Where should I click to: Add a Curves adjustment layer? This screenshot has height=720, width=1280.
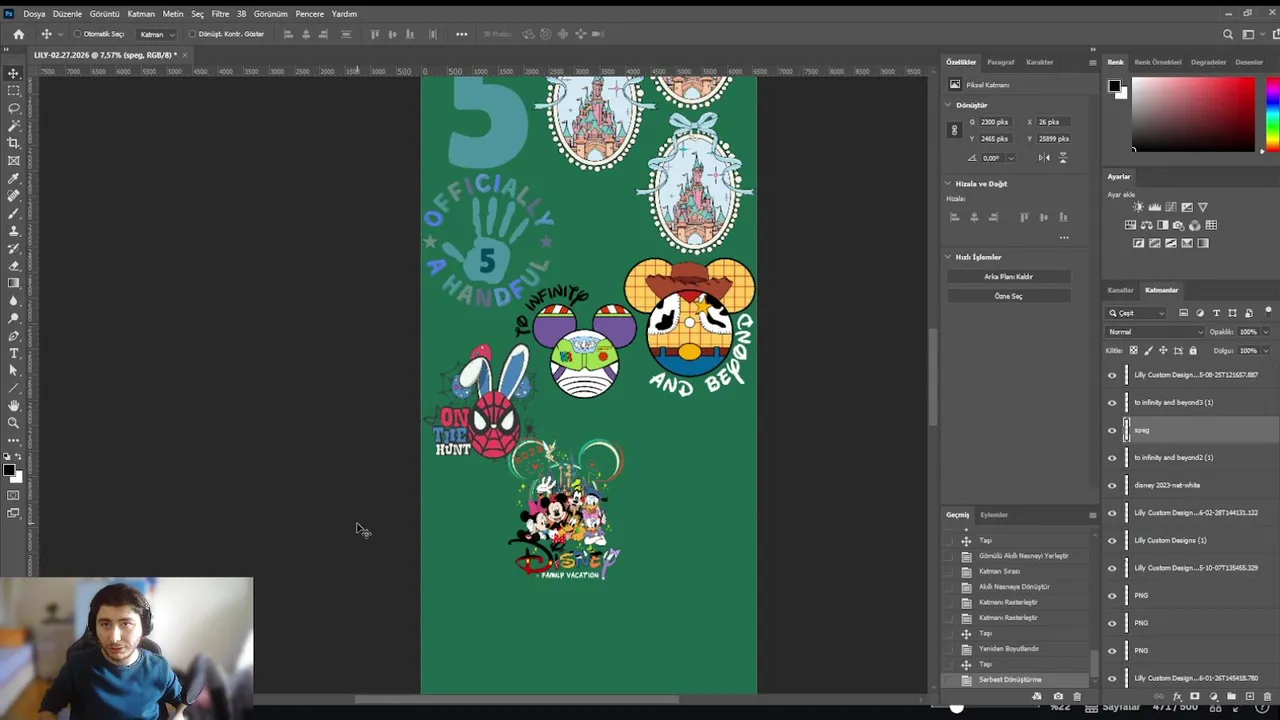pos(1170,207)
